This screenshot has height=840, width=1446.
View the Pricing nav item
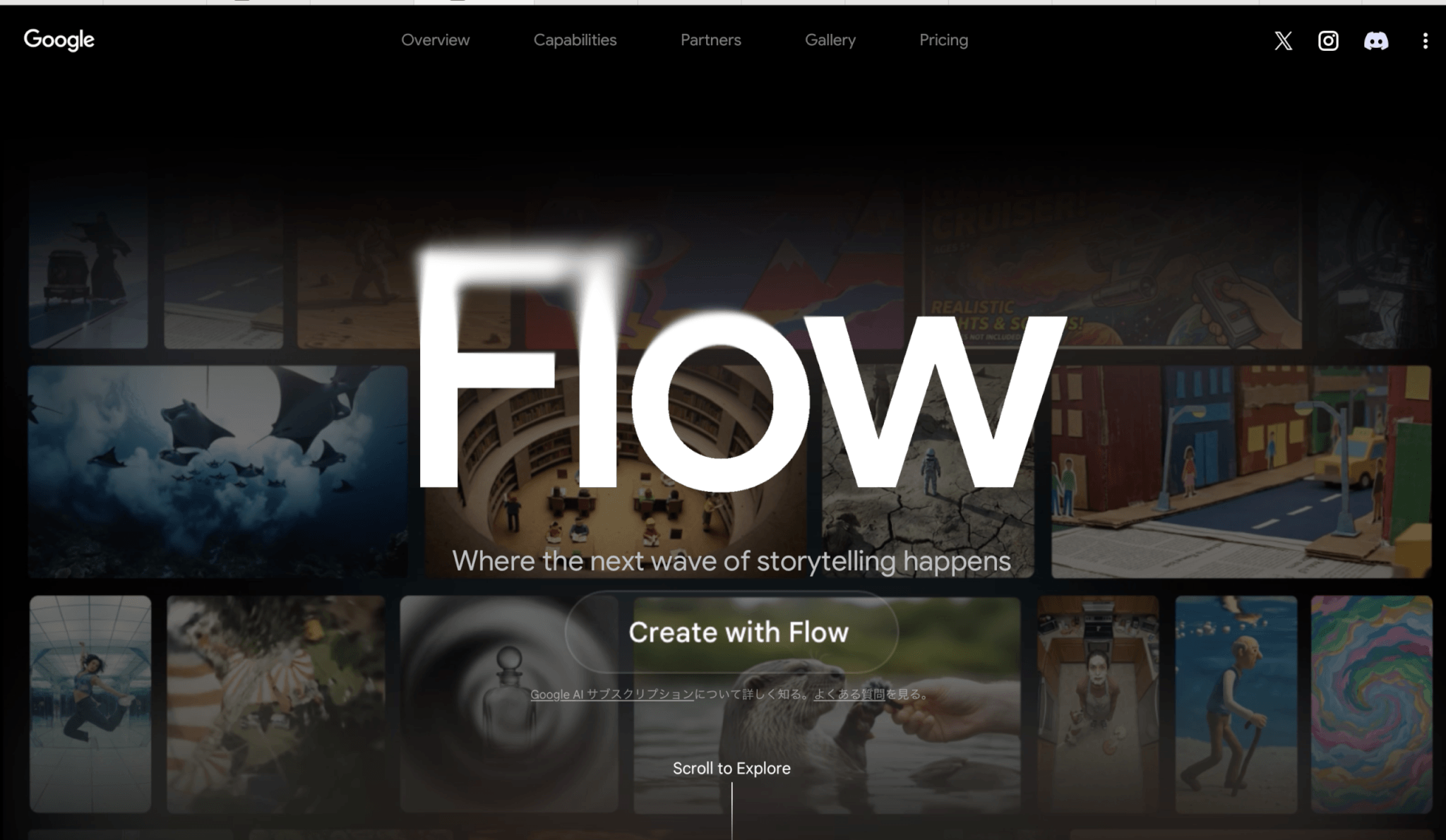[943, 40]
